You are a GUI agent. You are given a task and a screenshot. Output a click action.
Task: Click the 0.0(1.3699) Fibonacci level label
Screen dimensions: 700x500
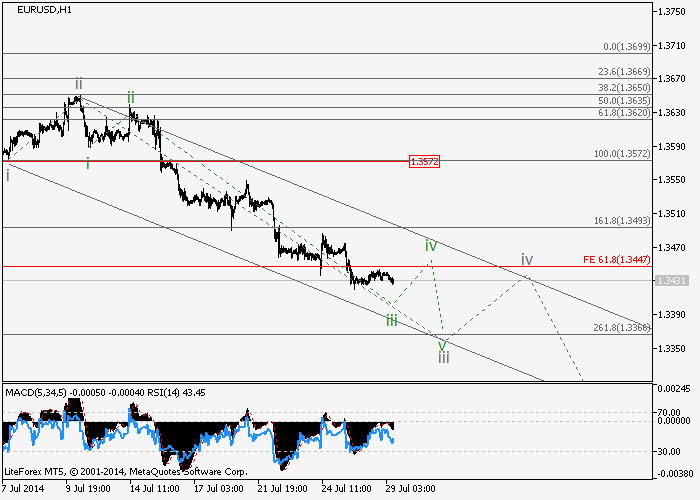coord(627,46)
